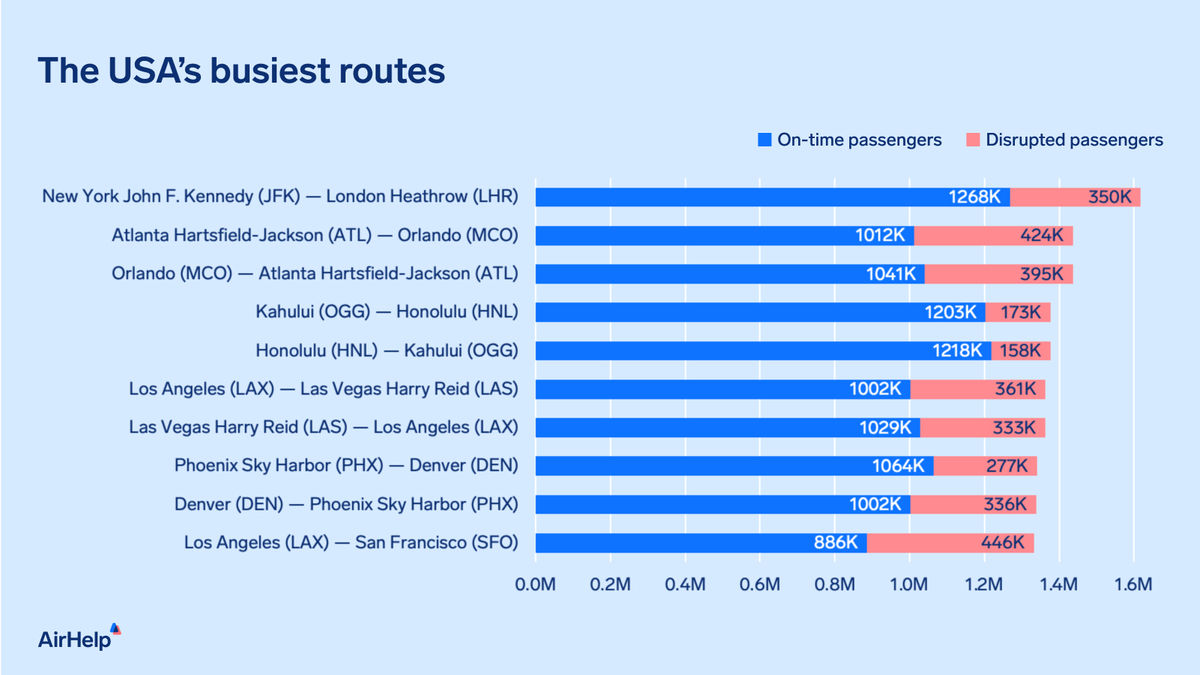Select the Kahului — Honolulu route label
Viewport: 1200px width, 675px height.
point(386,312)
